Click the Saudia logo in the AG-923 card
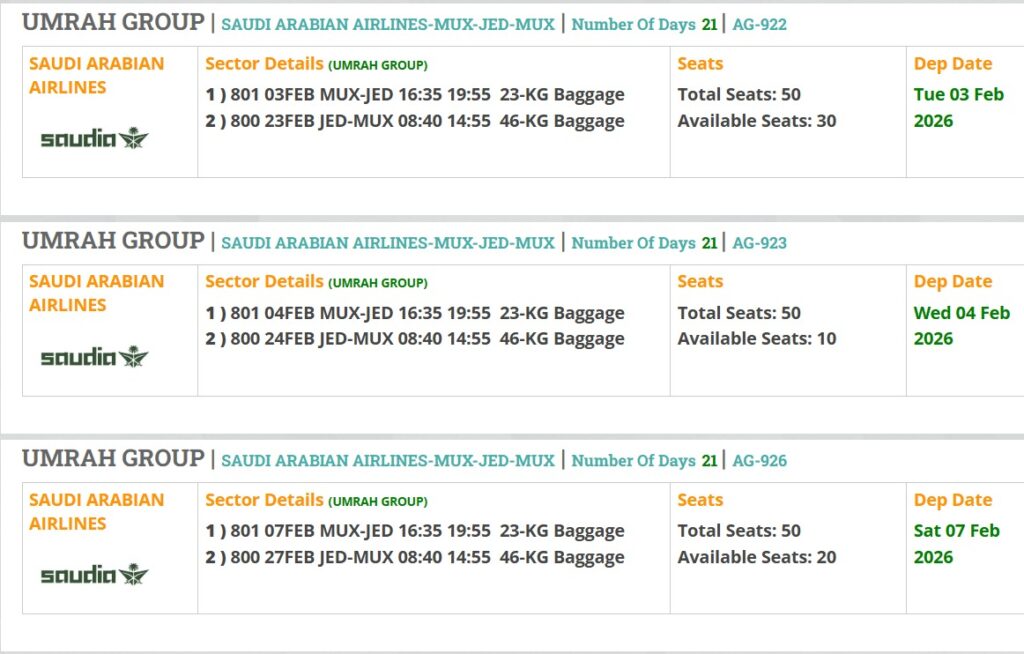Viewport: 1024px width, 654px height. (94, 356)
